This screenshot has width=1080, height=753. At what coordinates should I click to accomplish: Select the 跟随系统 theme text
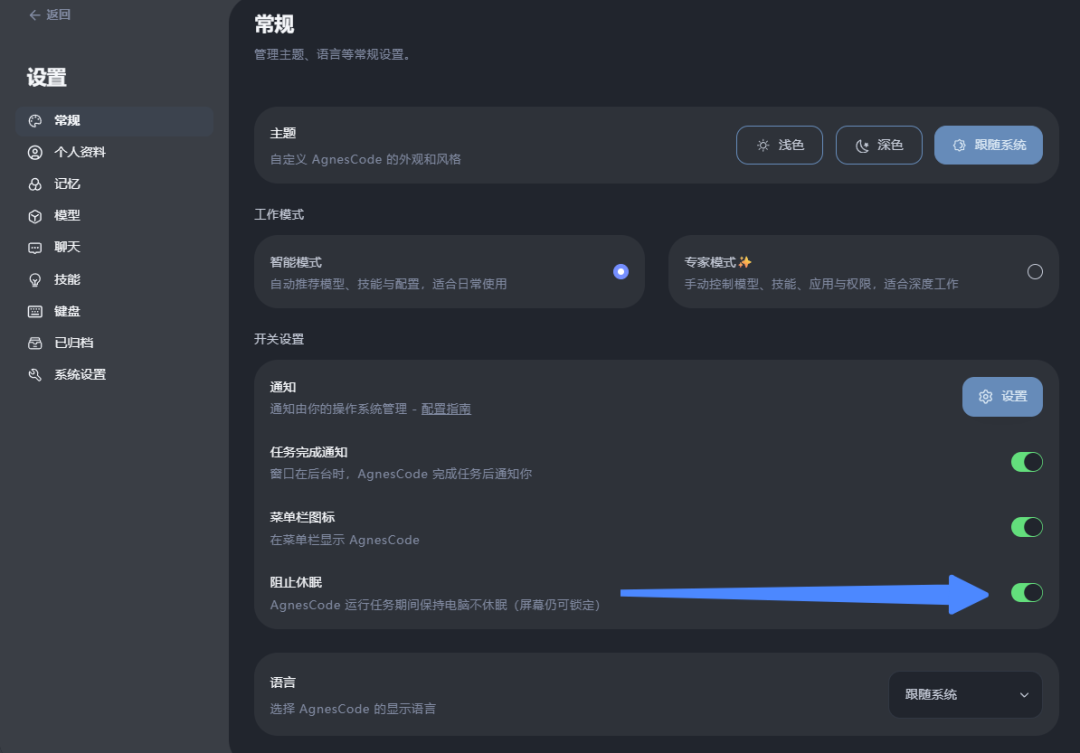tap(1000, 145)
